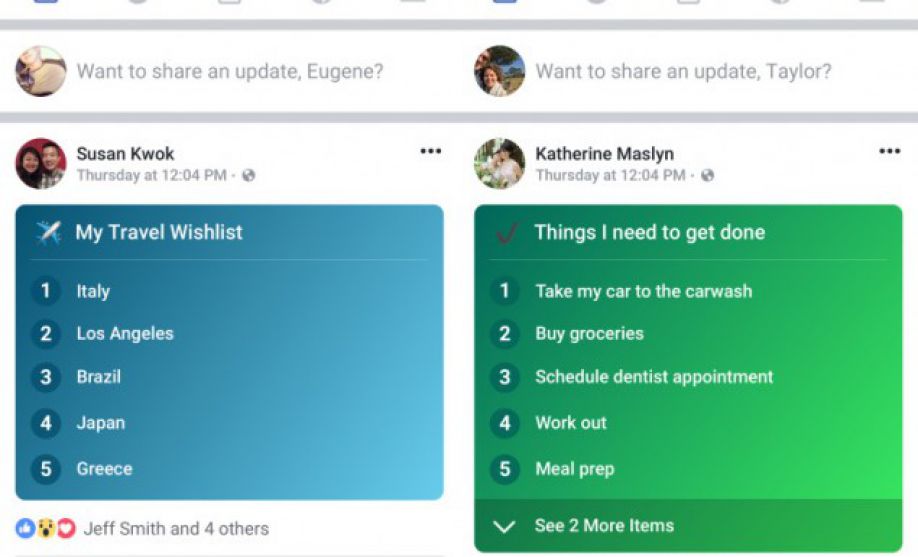Open Susan Kwok's profile name link

[x=125, y=153]
